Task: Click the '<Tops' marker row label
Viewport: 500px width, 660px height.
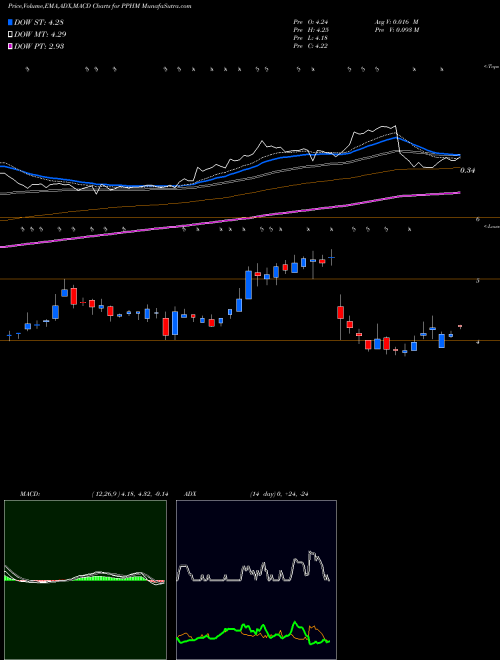Action: pos(491,67)
